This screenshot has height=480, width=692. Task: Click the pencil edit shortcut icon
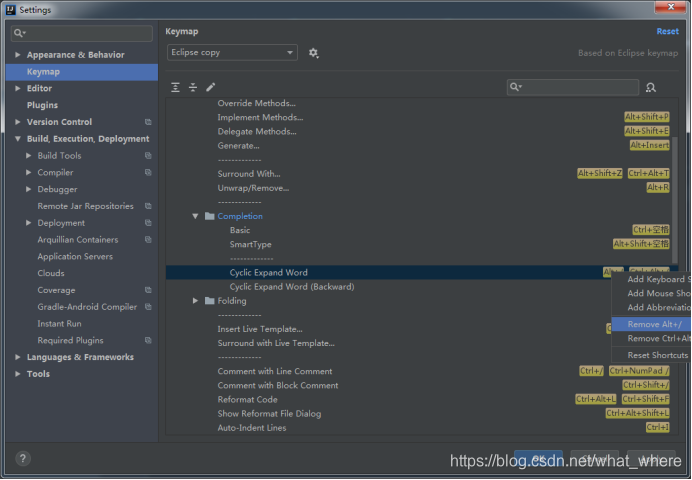[x=211, y=87]
